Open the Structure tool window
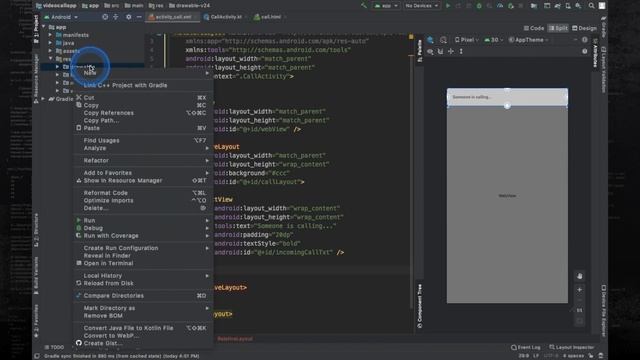Screen dimensions: 640x360 tap(36, 230)
